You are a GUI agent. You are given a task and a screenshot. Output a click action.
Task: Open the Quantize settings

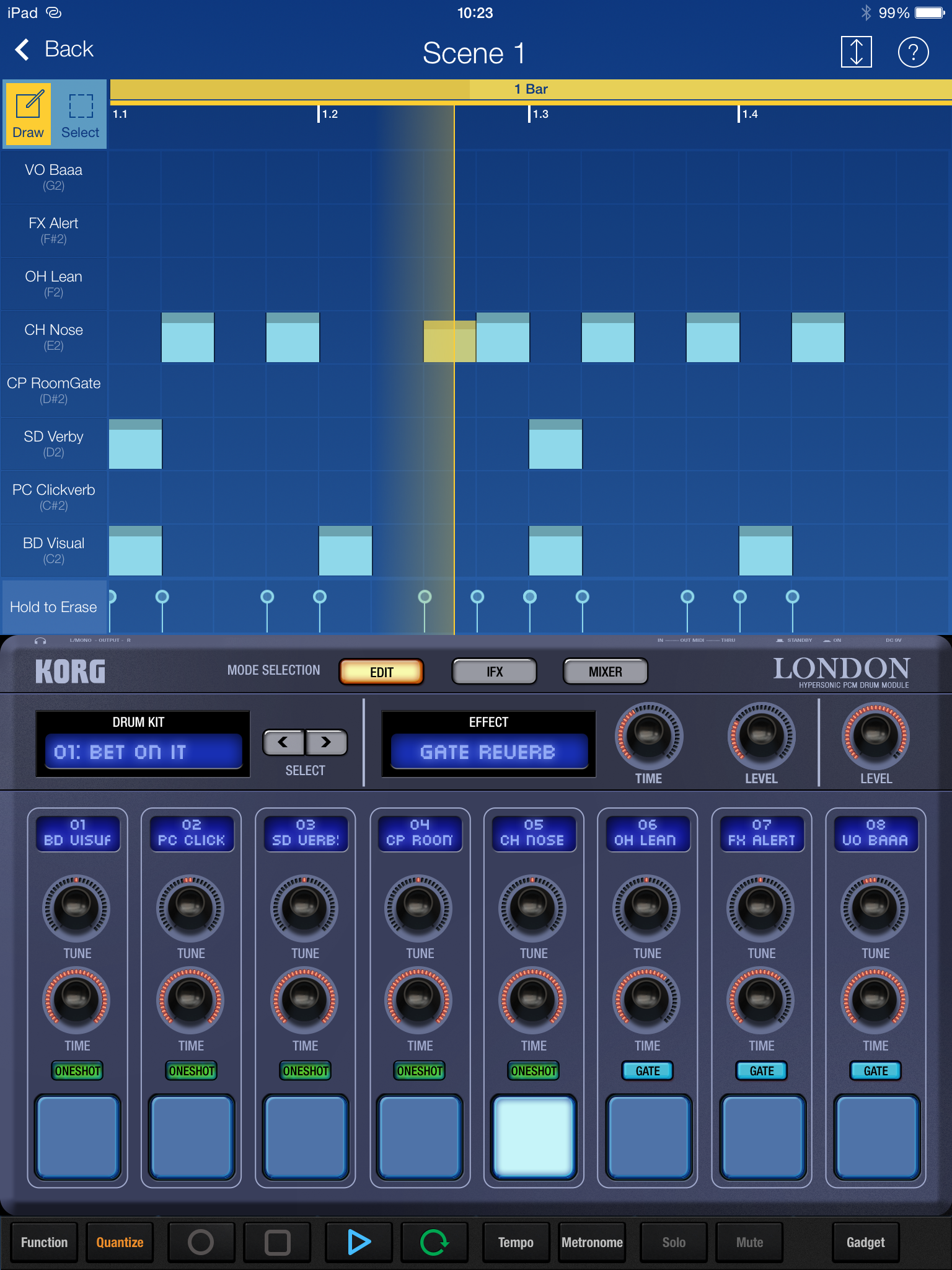click(x=120, y=1242)
